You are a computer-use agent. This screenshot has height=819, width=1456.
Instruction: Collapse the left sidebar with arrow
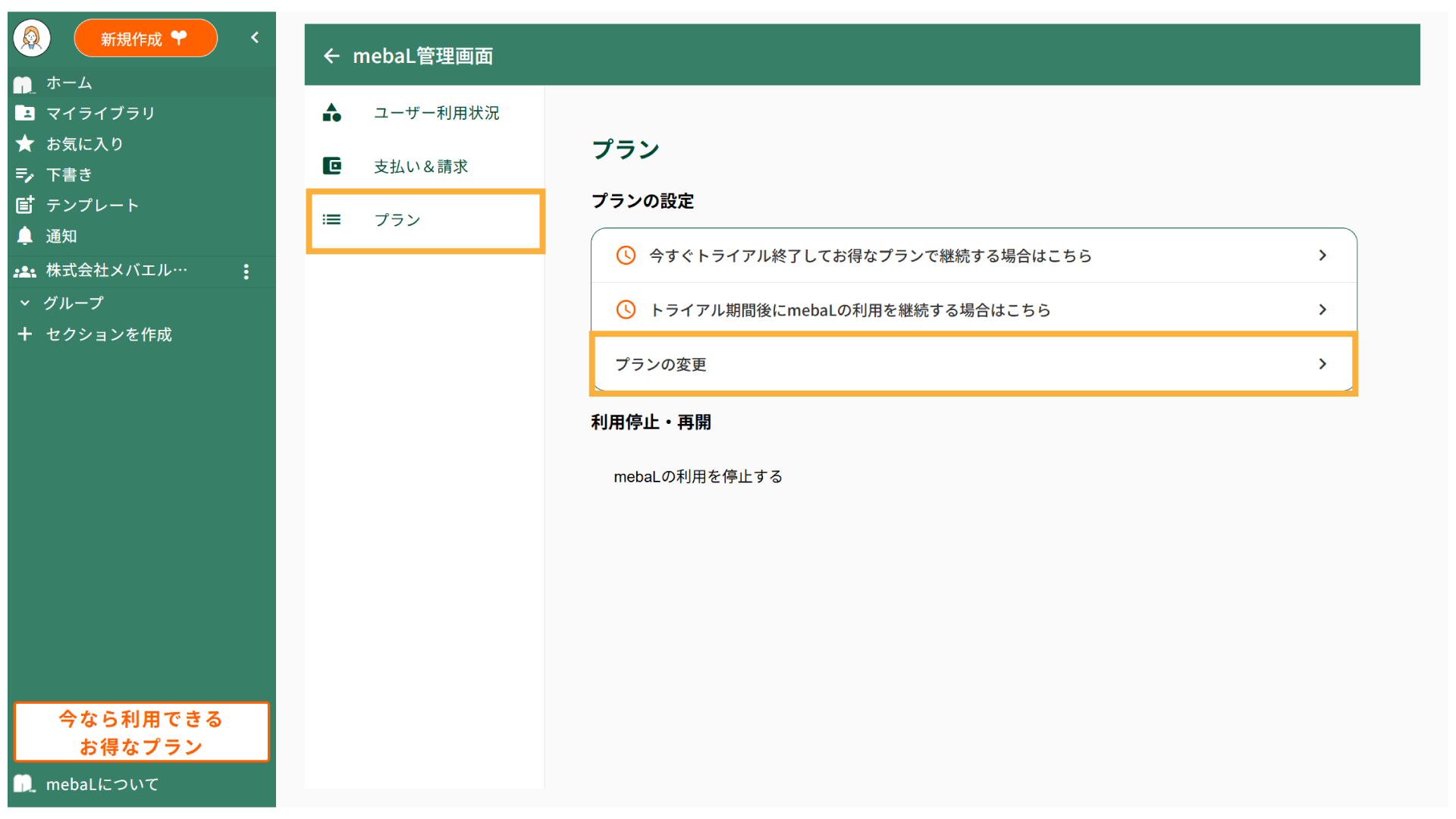coord(255,37)
